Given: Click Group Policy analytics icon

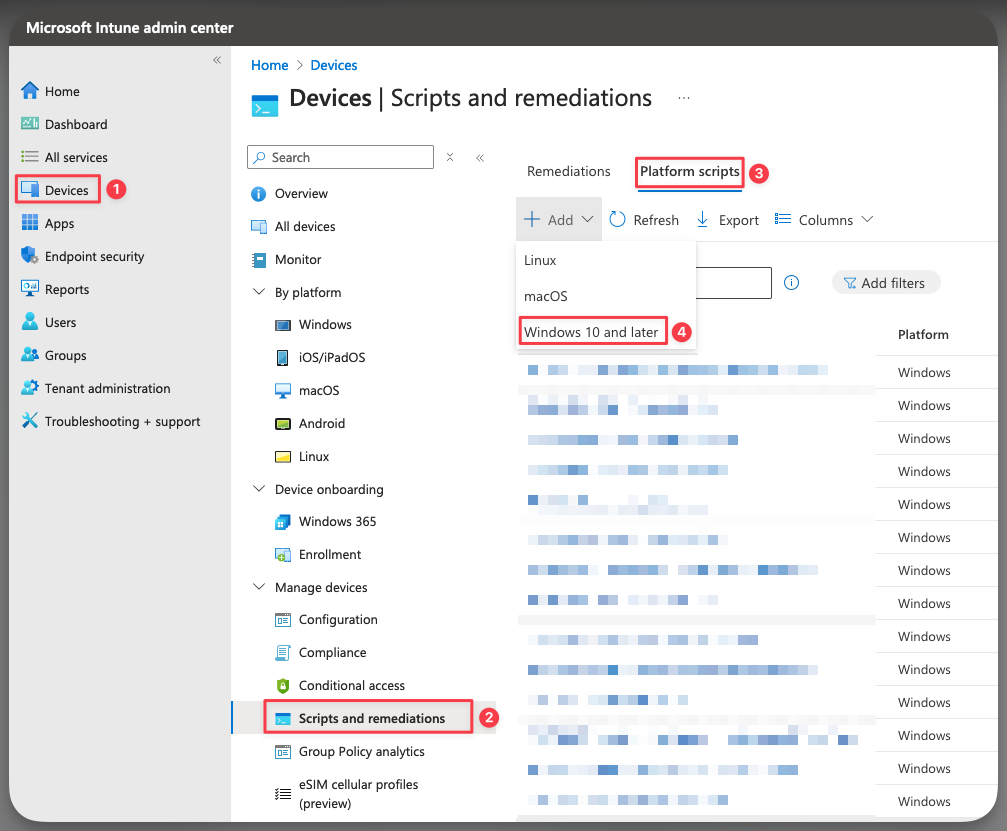Looking at the screenshot, I should (x=283, y=752).
